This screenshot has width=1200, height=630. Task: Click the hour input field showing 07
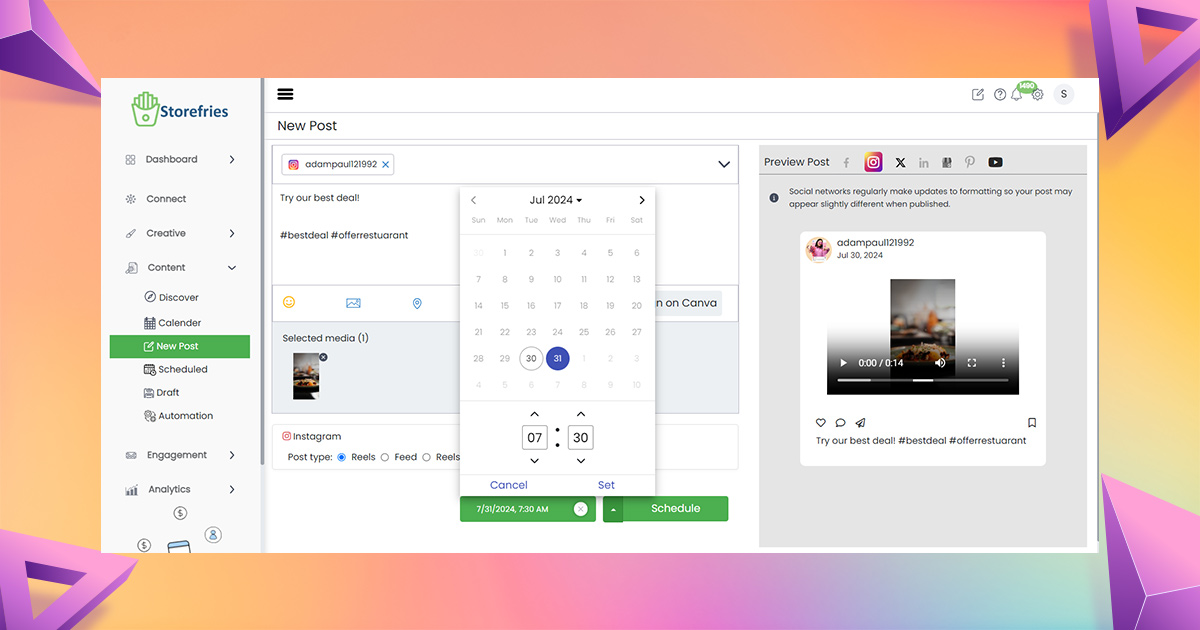point(535,438)
